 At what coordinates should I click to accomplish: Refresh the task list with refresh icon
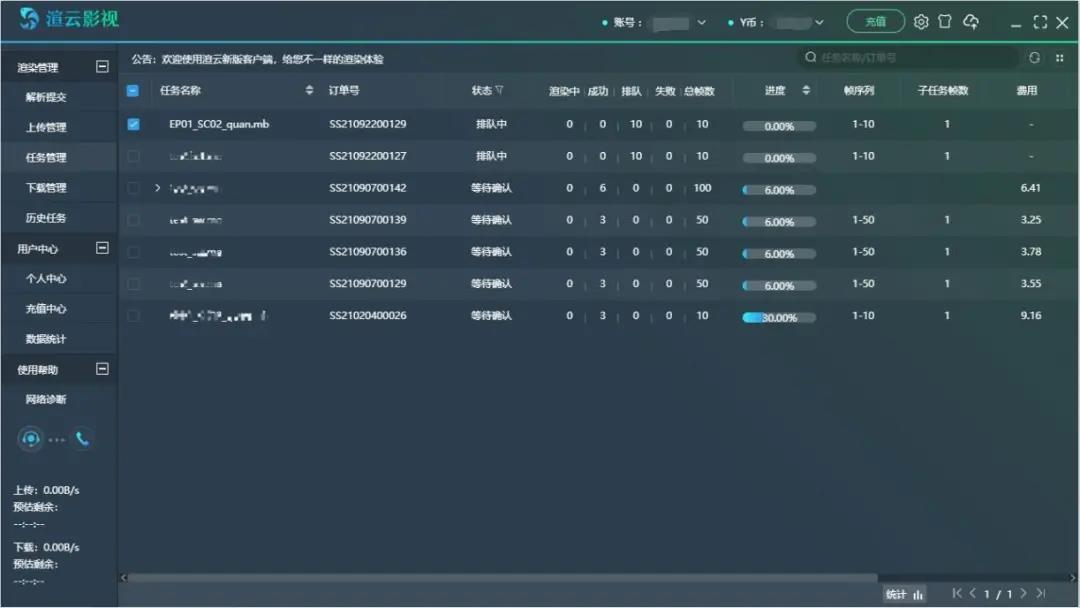1034,58
